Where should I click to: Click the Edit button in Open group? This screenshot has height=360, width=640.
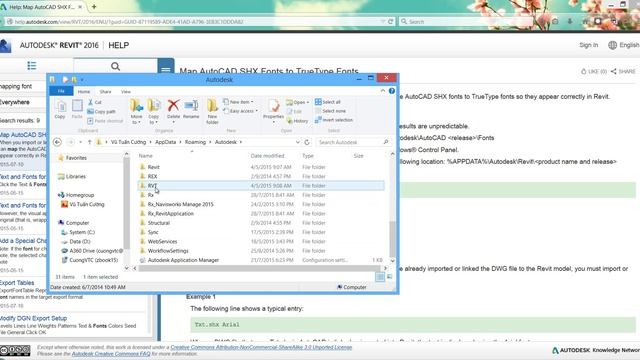(x=294, y=111)
